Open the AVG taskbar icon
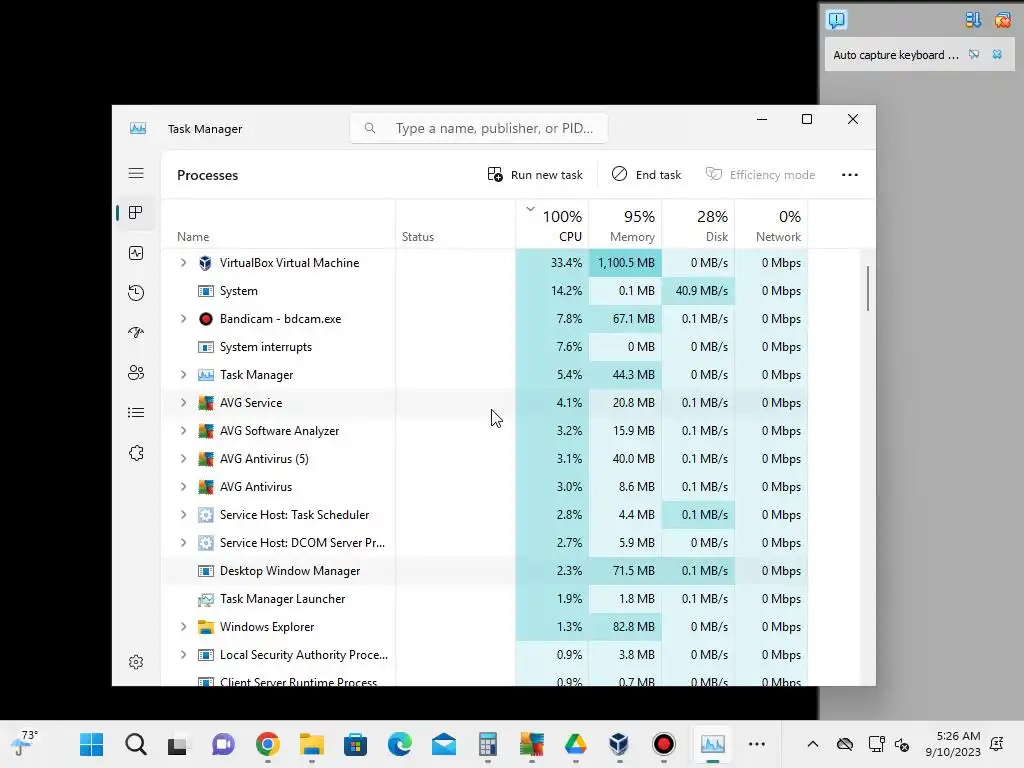Viewport: 1024px width, 768px height. pos(532,744)
